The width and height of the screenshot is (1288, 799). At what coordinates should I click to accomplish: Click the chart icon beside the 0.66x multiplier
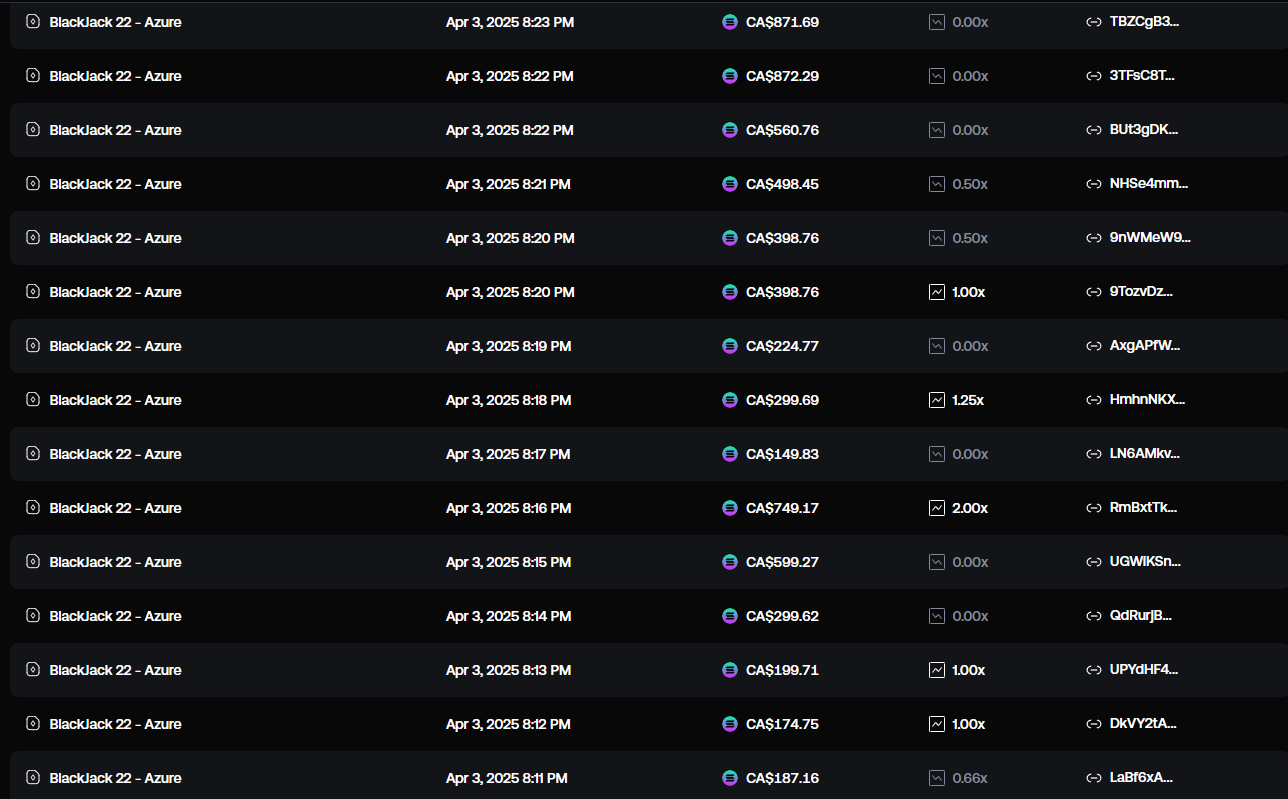(x=937, y=778)
